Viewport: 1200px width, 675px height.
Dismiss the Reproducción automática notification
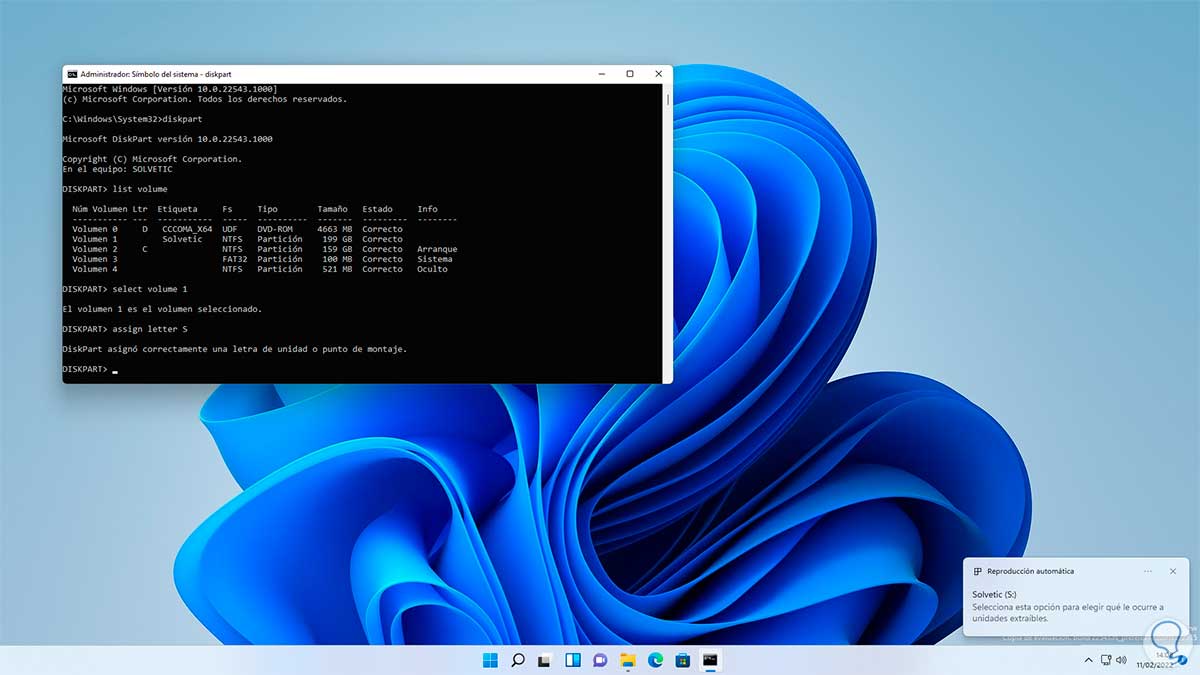1173,571
